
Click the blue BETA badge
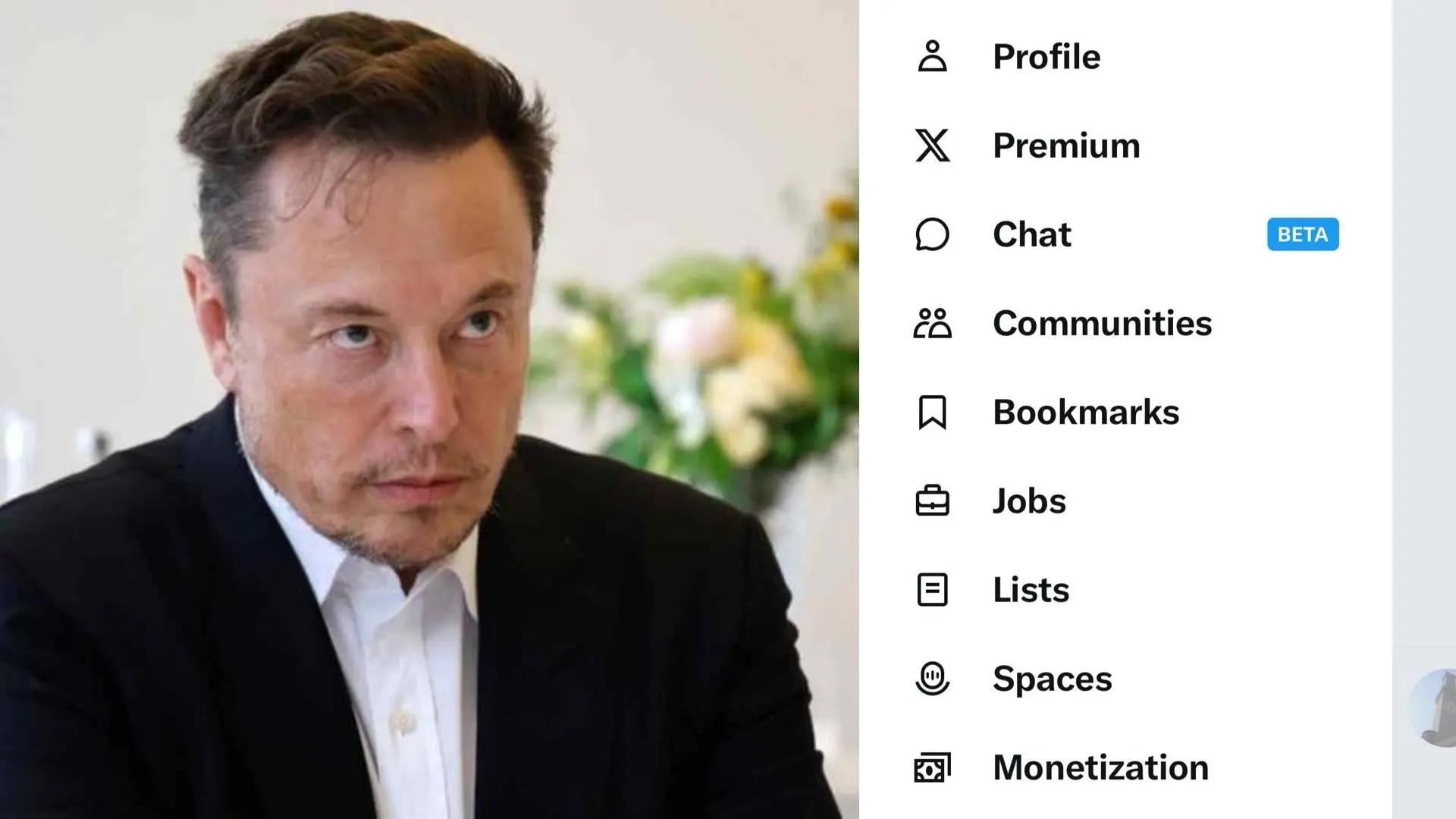click(1303, 234)
